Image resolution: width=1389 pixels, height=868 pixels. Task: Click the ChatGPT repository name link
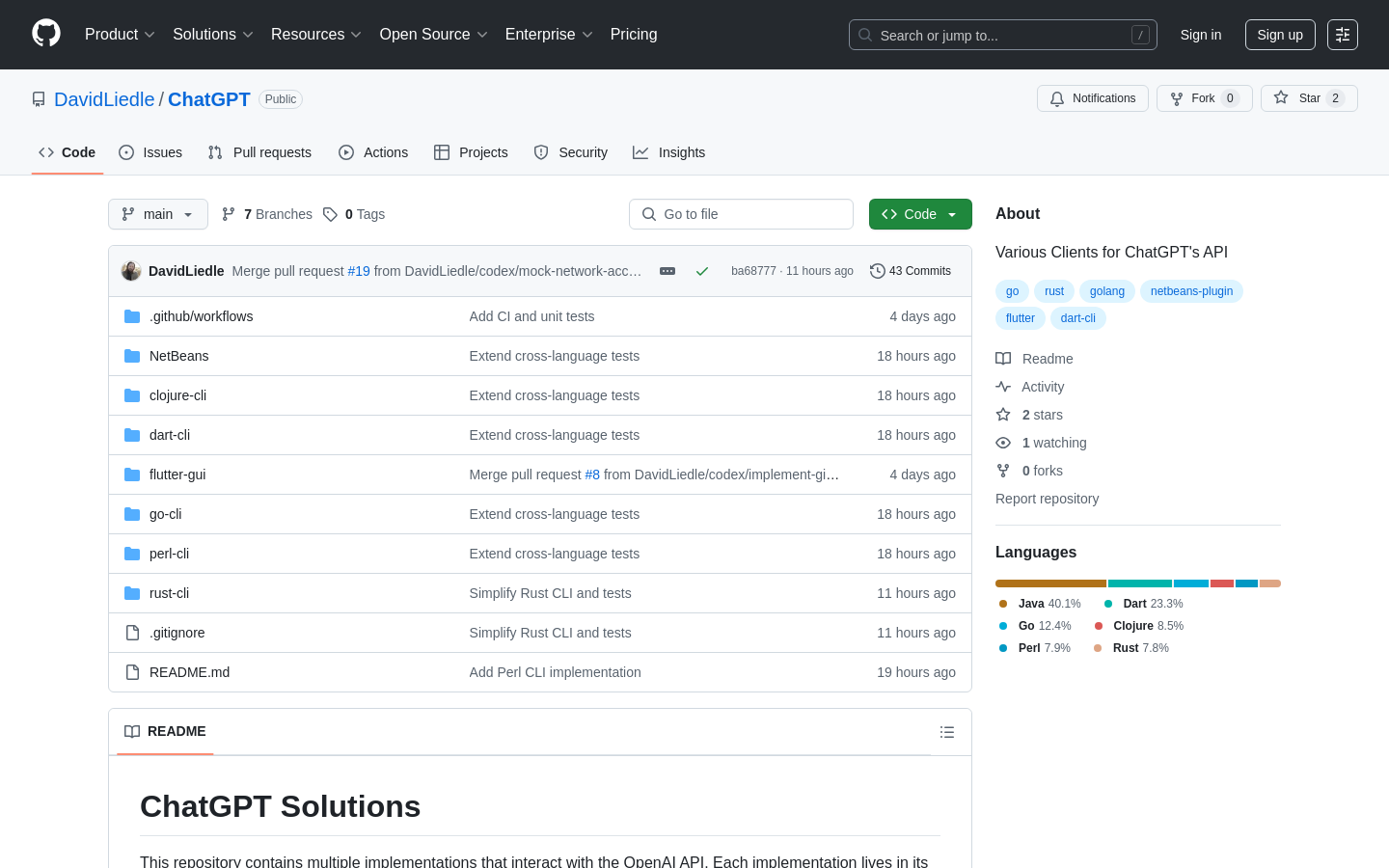pyautogui.click(x=209, y=99)
